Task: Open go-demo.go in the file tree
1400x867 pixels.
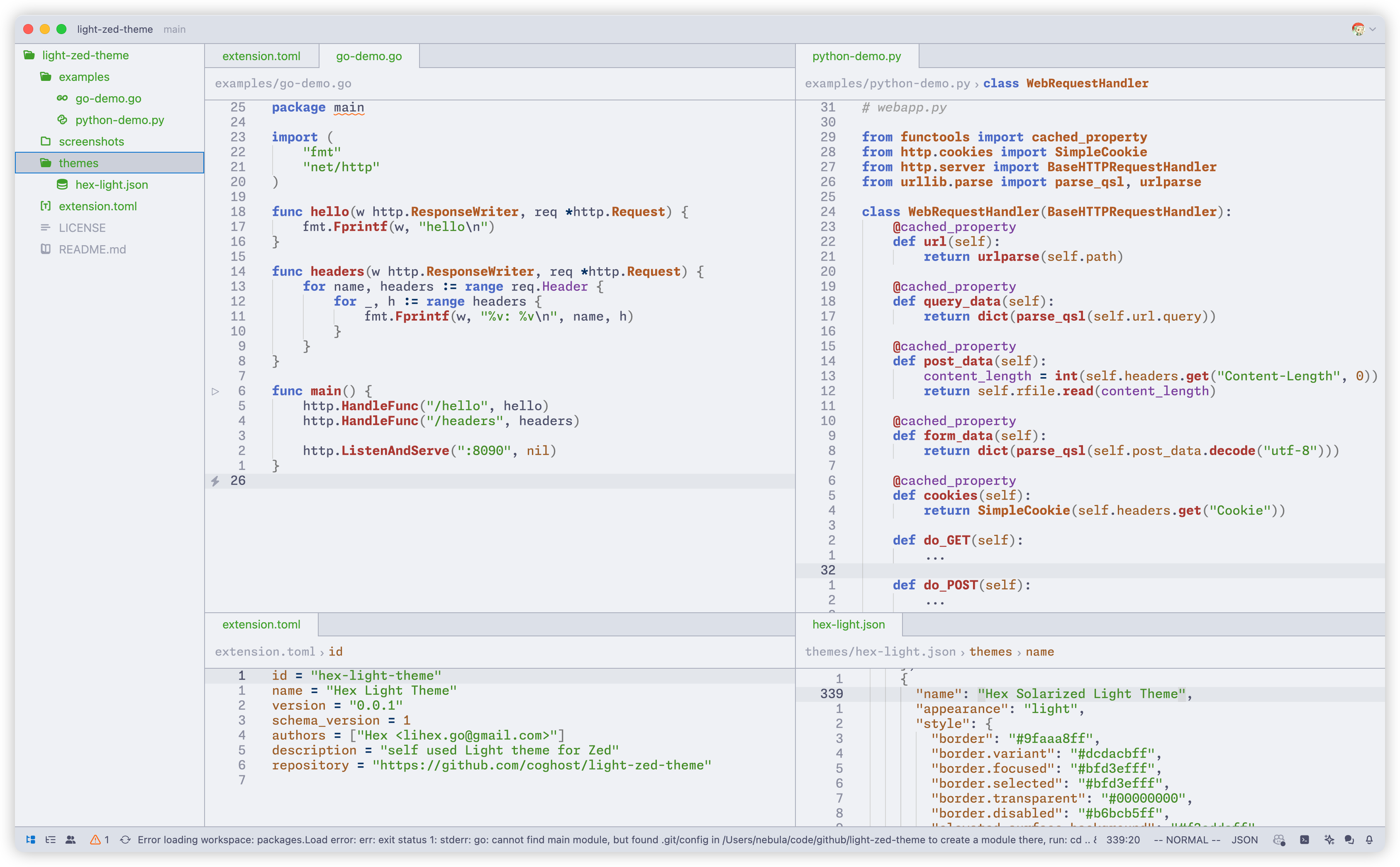Action: pos(108,99)
